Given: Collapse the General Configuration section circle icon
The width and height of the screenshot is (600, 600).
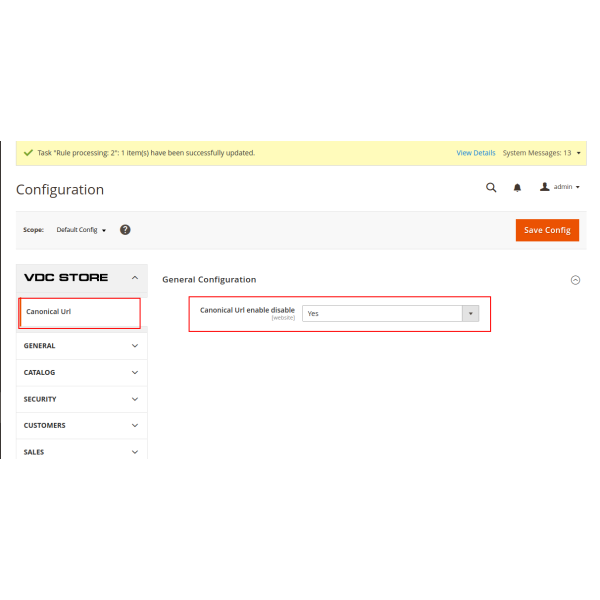Looking at the screenshot, I should click(x=575, y=280).
